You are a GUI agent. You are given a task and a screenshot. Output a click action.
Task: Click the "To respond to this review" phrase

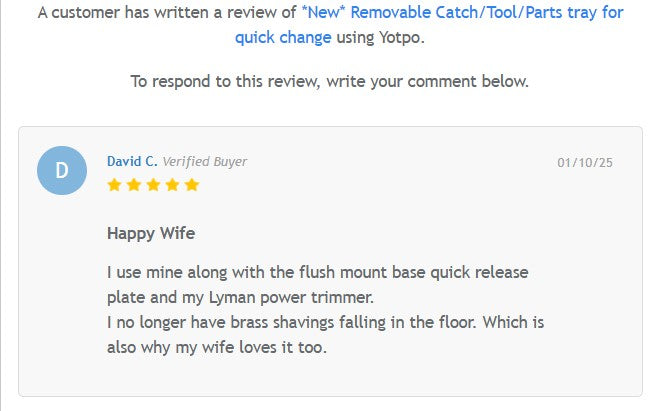(223, 81)
